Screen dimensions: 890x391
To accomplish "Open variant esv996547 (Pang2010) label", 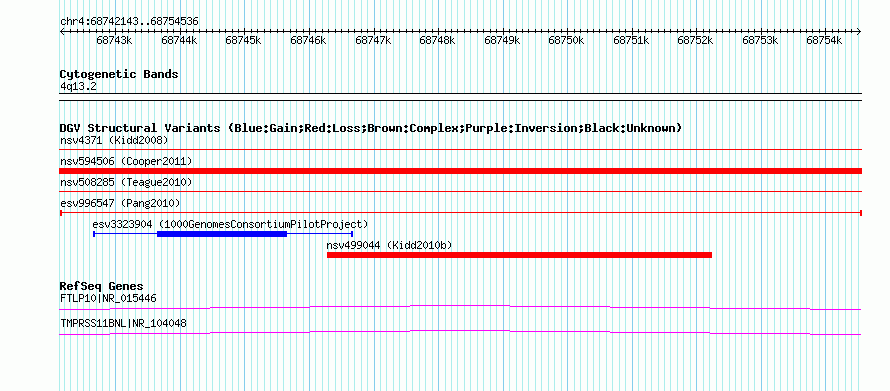I will (120, 203).
